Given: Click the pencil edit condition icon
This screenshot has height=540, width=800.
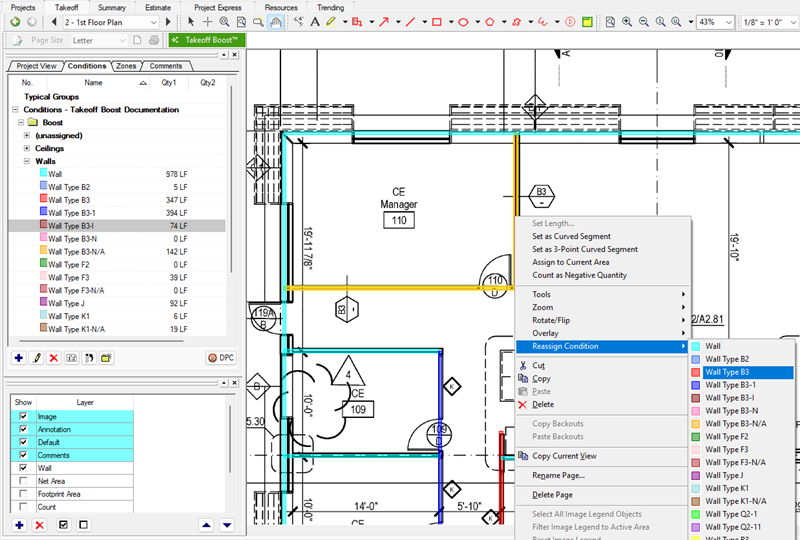Looking at the screenshot, I should coord(37,357).
